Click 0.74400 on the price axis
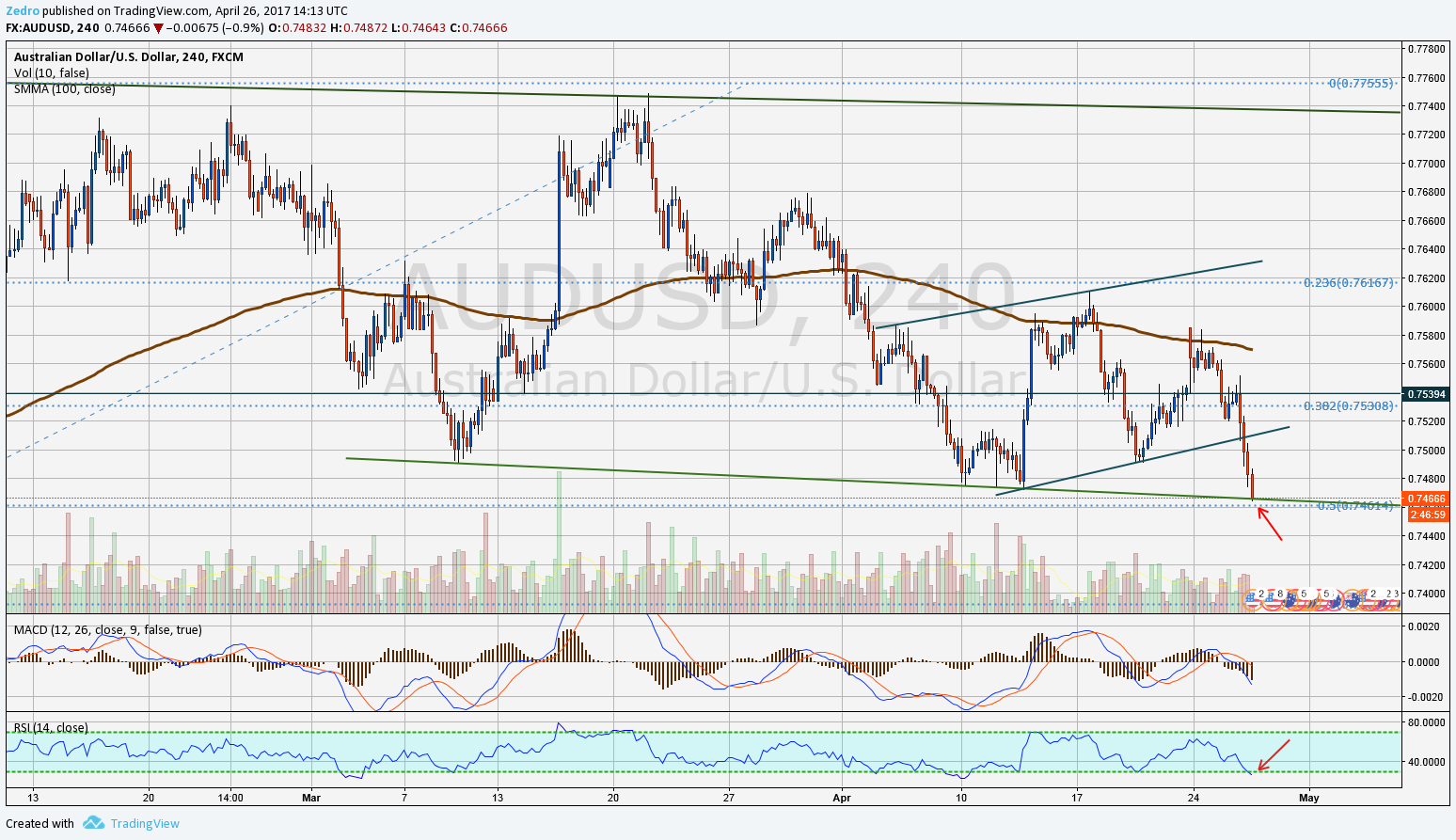 pyautogui.click(x=1426, y=536)
